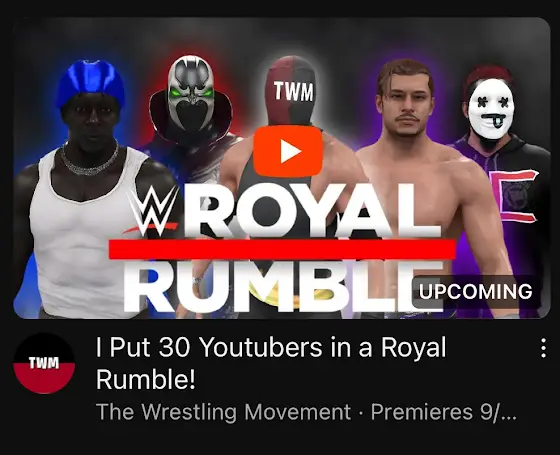Click the WWE logo in thumbnail

click(151, 211)
